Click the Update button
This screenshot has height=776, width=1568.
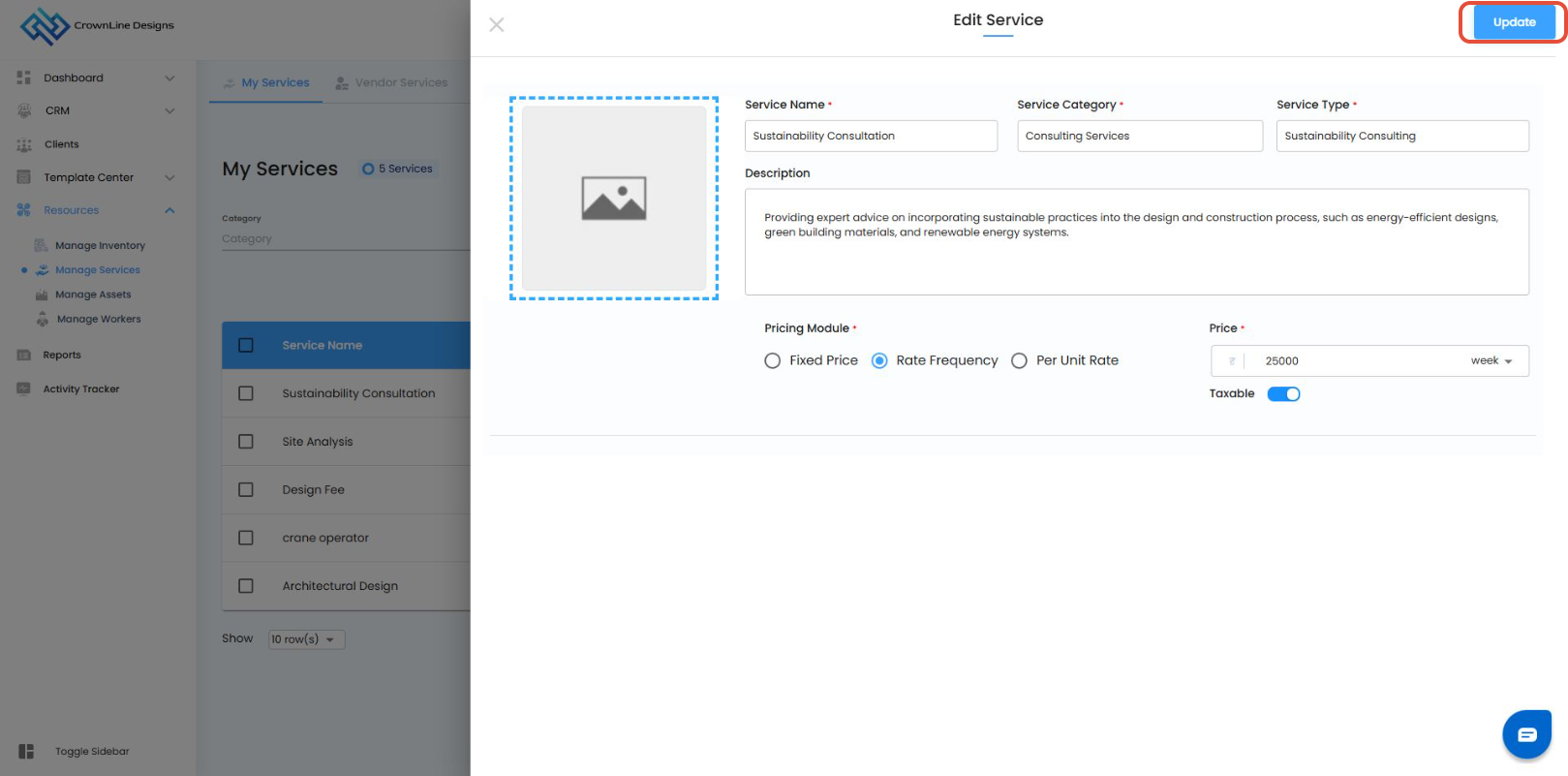1514,22
